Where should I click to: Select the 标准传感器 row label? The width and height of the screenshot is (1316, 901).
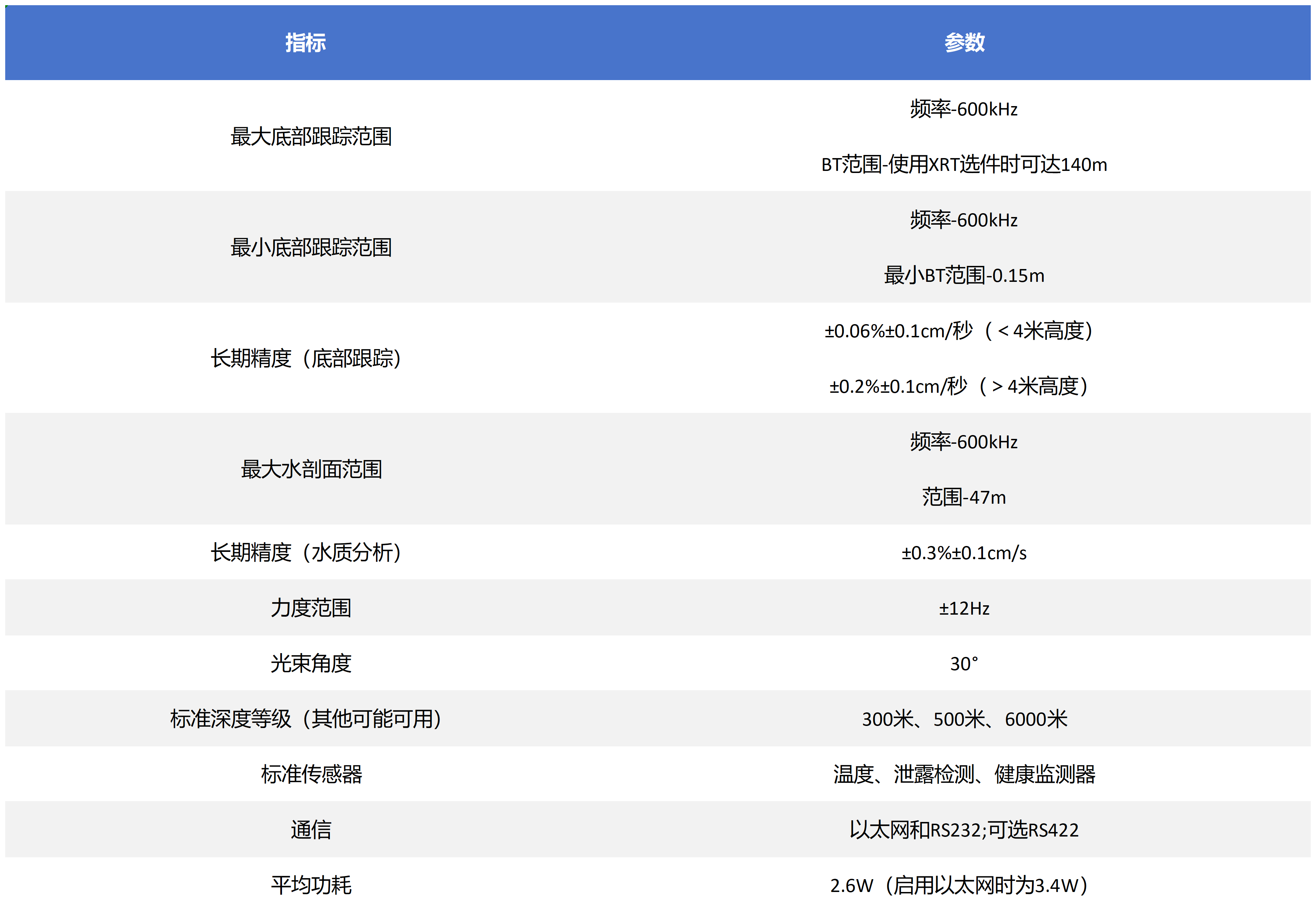(x=311, y=774)
